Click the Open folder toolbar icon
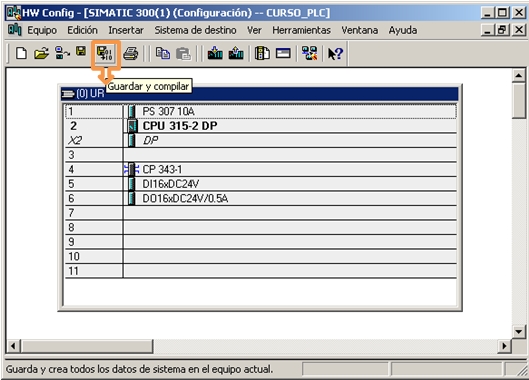This screenshot has width=529, height=380. point(41,53)
